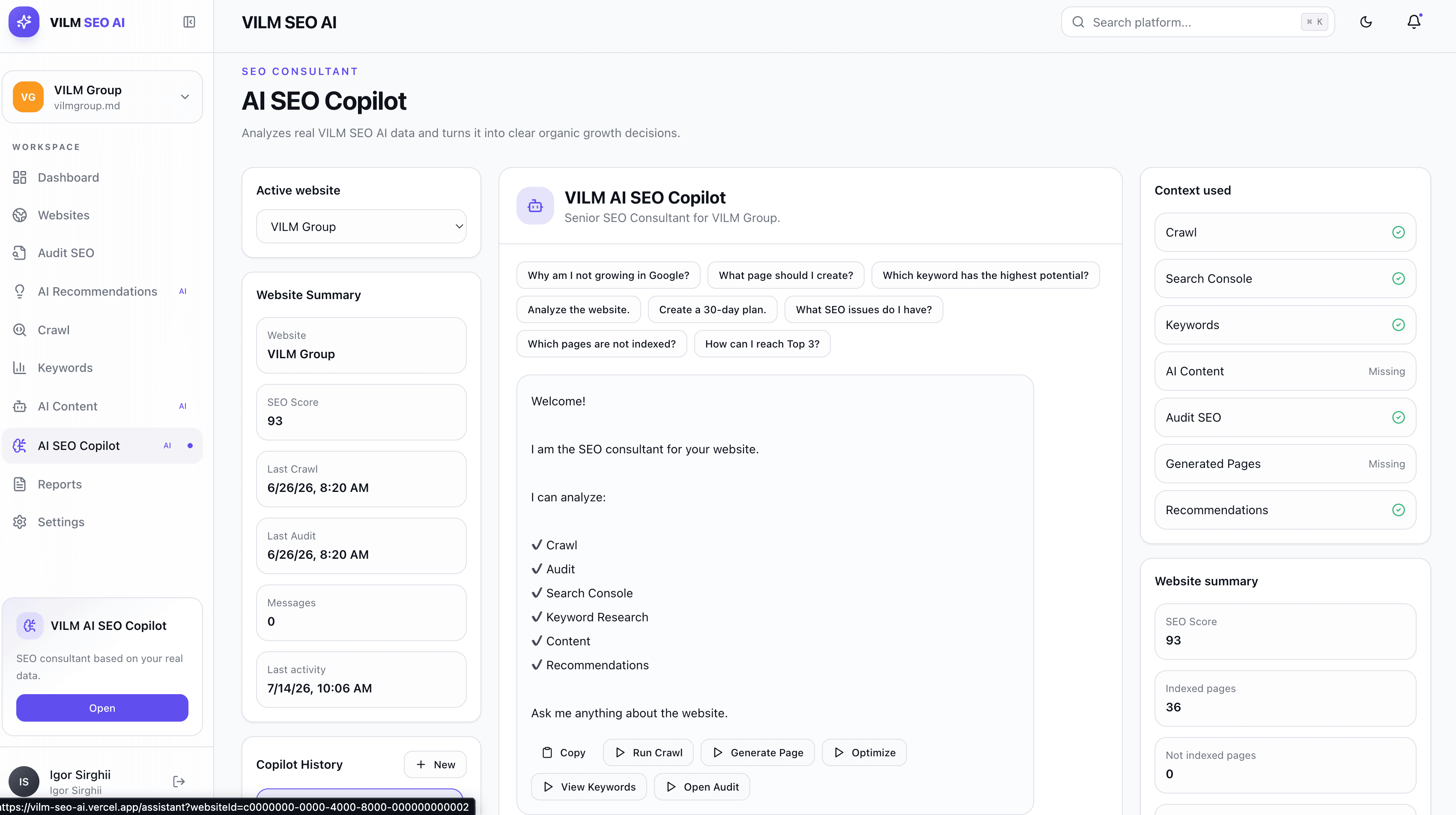Click the Reports file icon in the sidebar
1456x815 pixels.
20,484
